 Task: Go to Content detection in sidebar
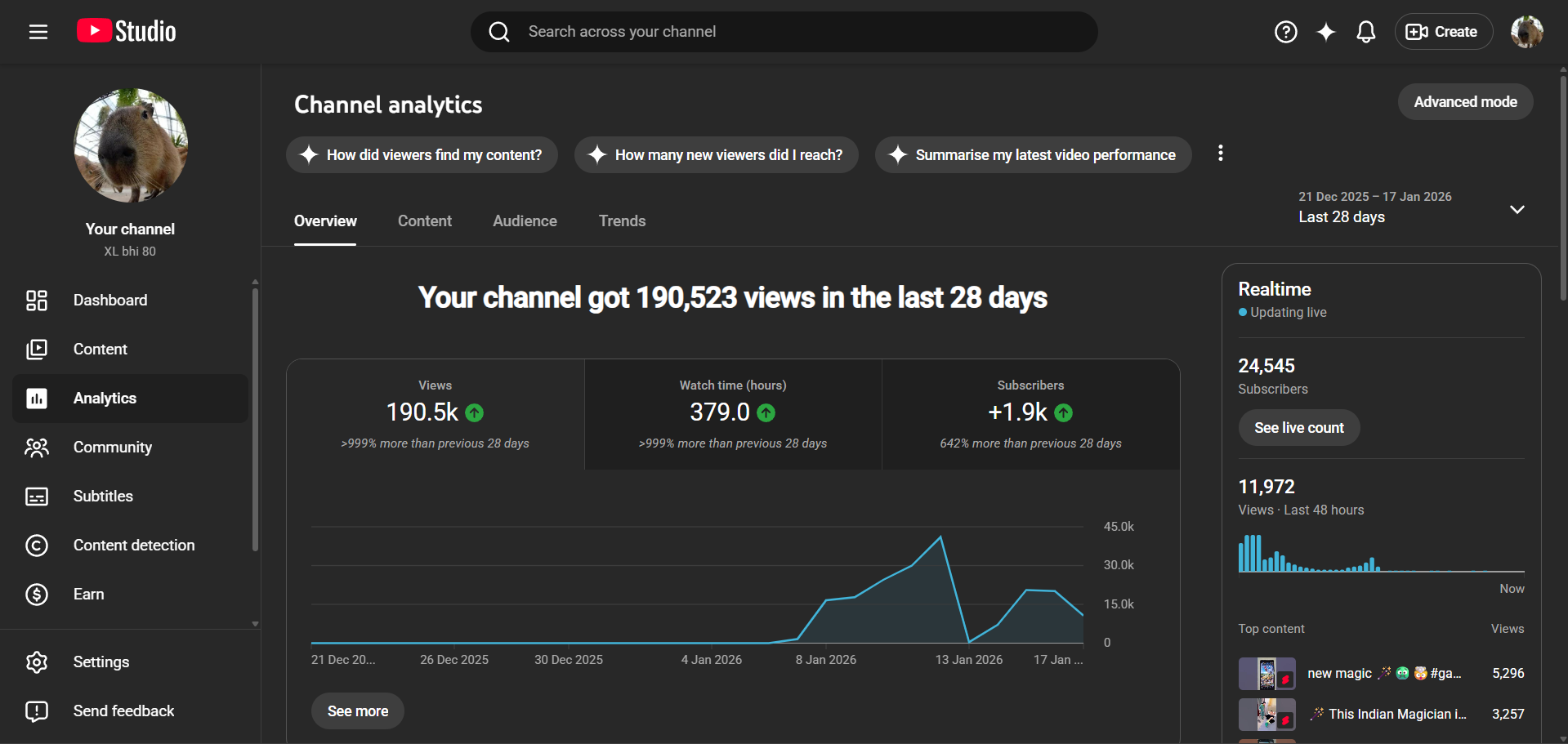click(133, 546)
